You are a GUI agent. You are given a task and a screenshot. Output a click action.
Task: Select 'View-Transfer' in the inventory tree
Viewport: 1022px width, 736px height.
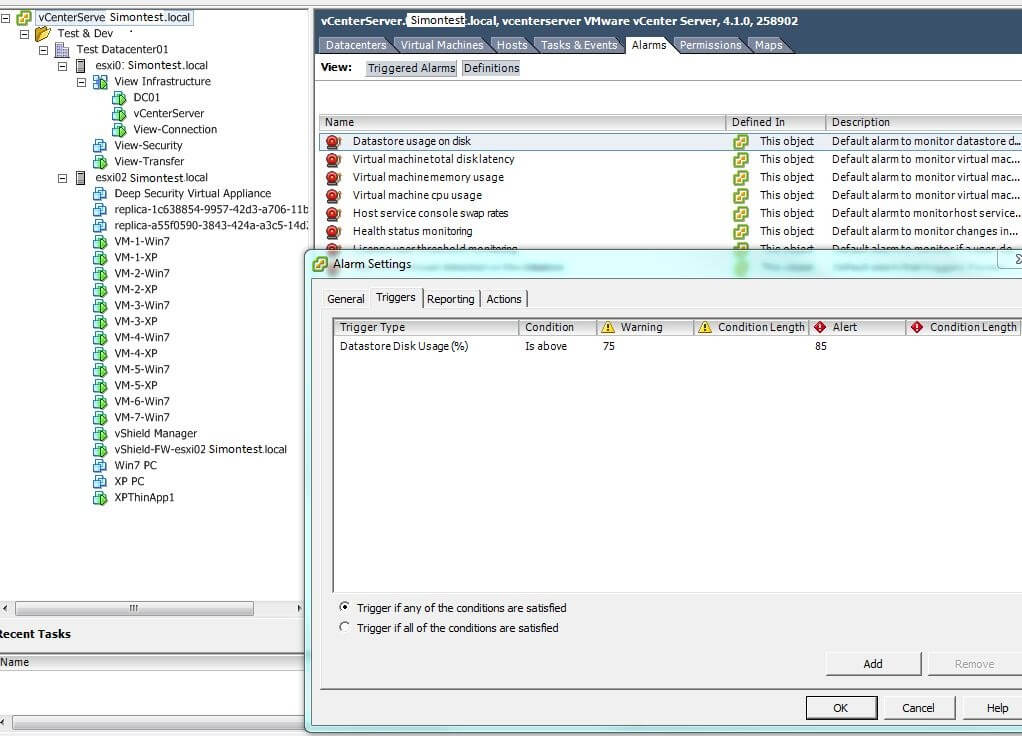(x=149, y=162)
